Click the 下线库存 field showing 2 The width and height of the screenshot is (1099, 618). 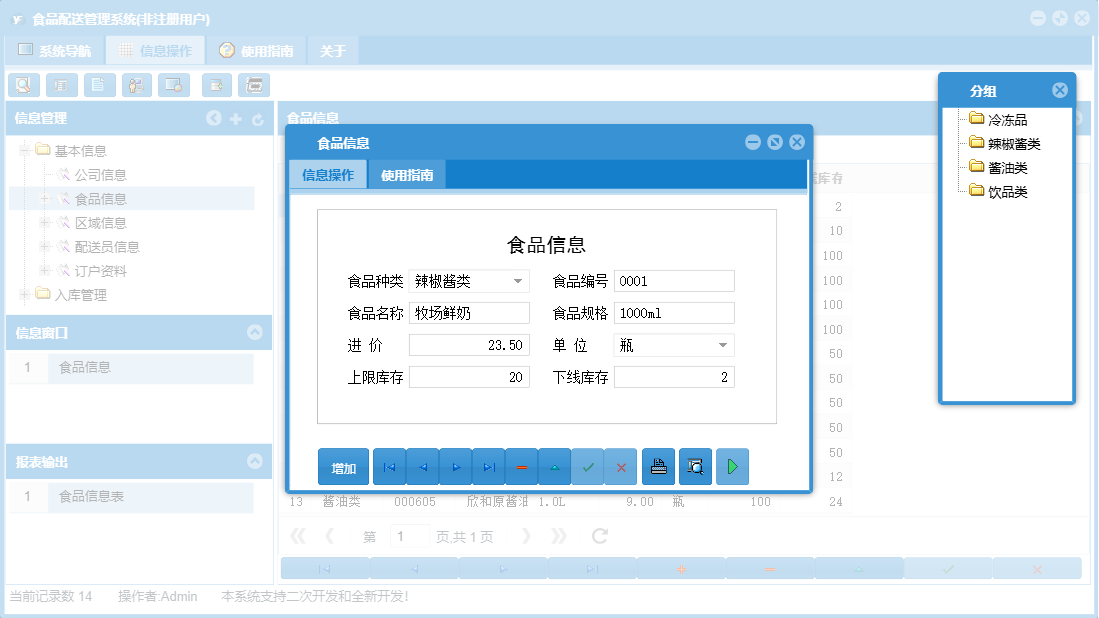[x=674, y=377]
